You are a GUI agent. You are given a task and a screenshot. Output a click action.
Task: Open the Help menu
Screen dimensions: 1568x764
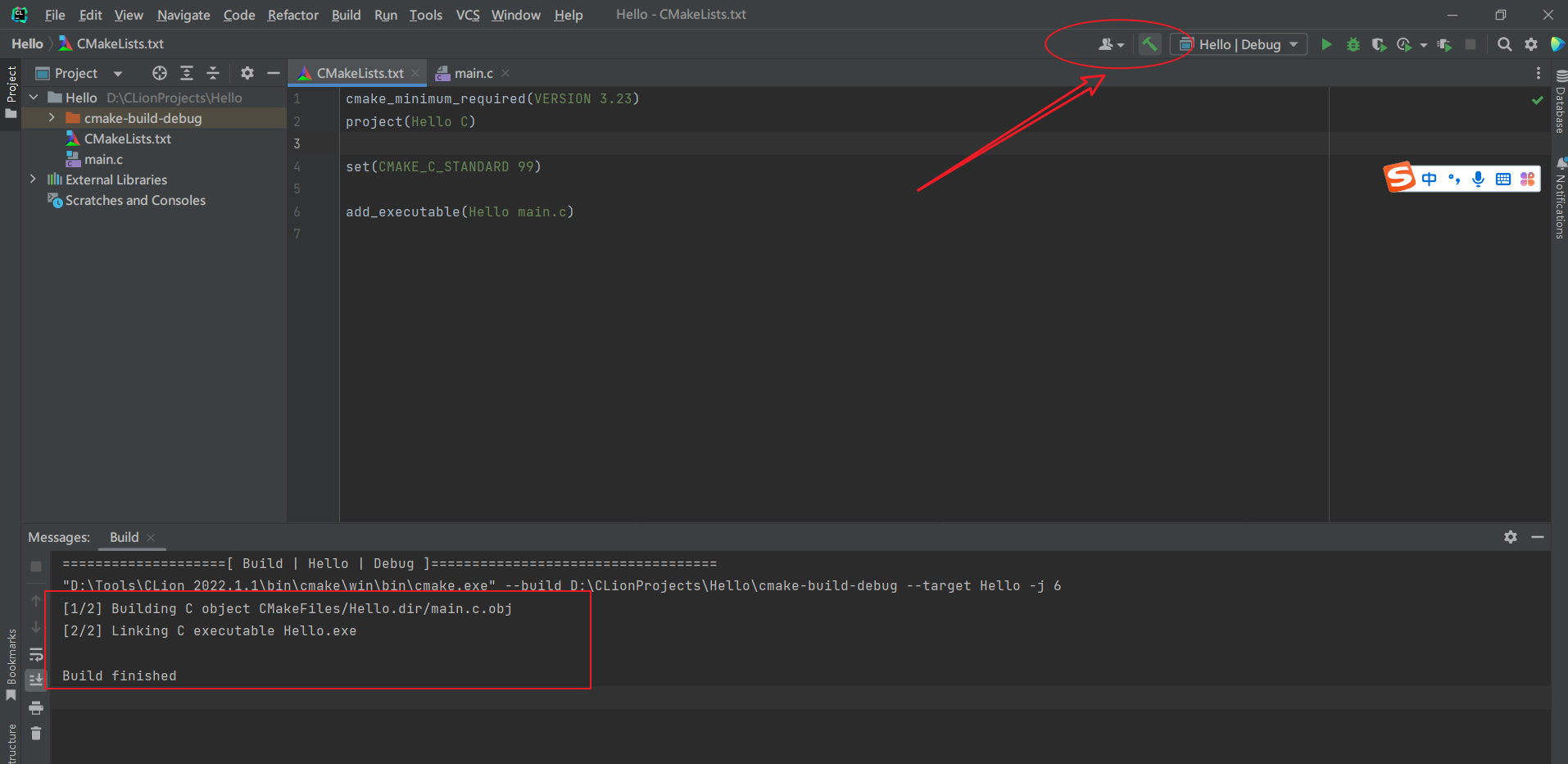point(568,15)
